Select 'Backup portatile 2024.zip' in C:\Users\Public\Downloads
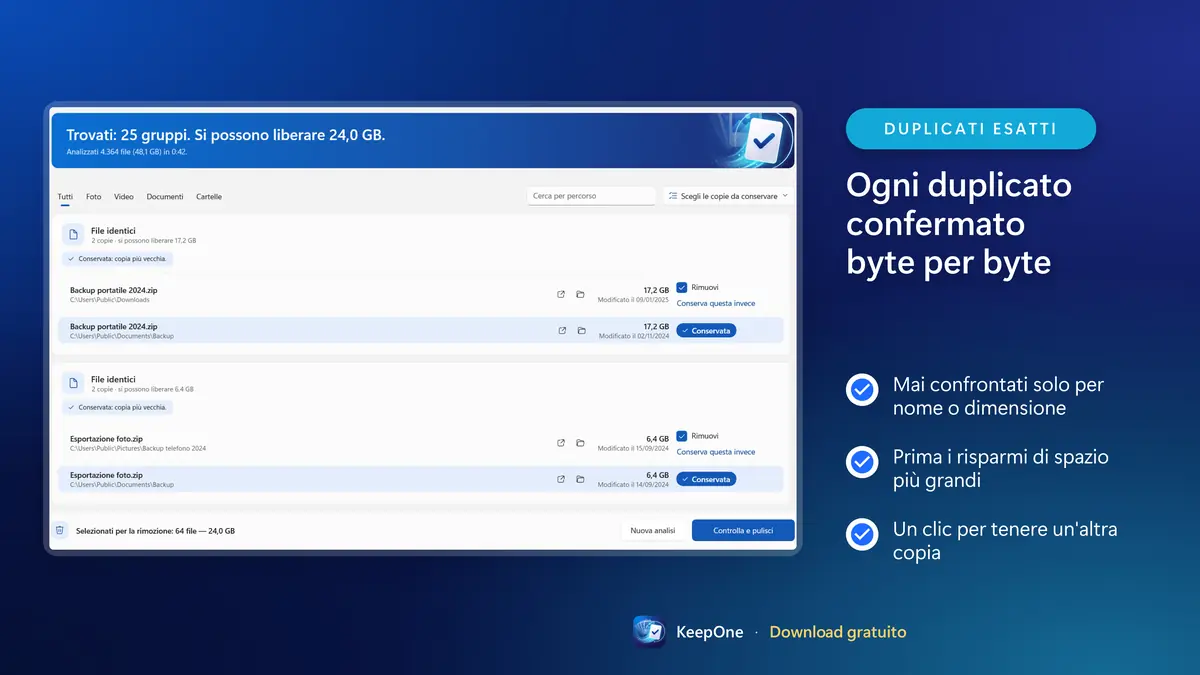This screenshot has height=675, width=1200. (x=114, y=290)
